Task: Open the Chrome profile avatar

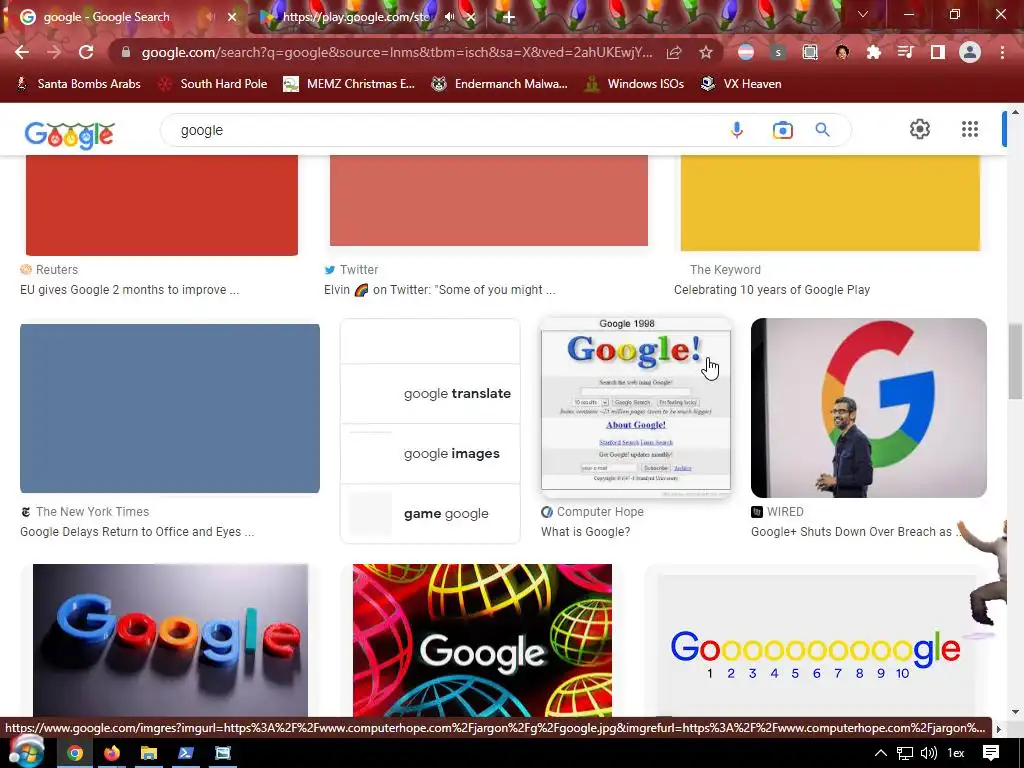Action: pos(970,52)
